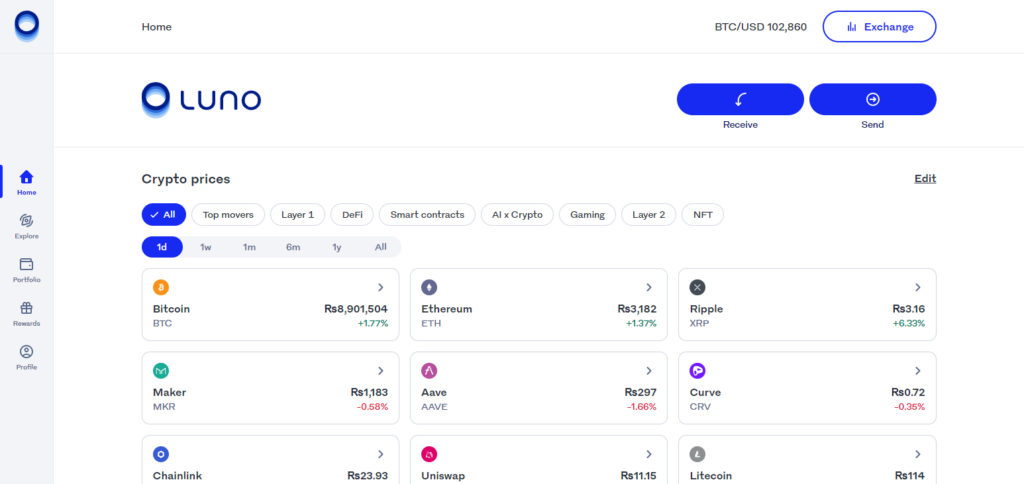Open Explore from the sidebar
Screen dimensions: 1024x484
tap(27, 226)
